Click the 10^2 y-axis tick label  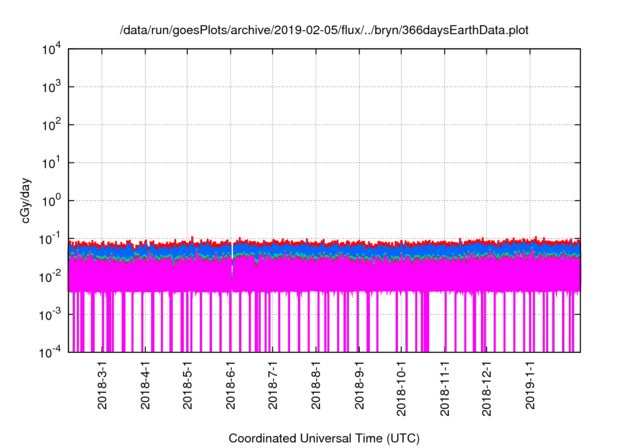pos(52,125)
